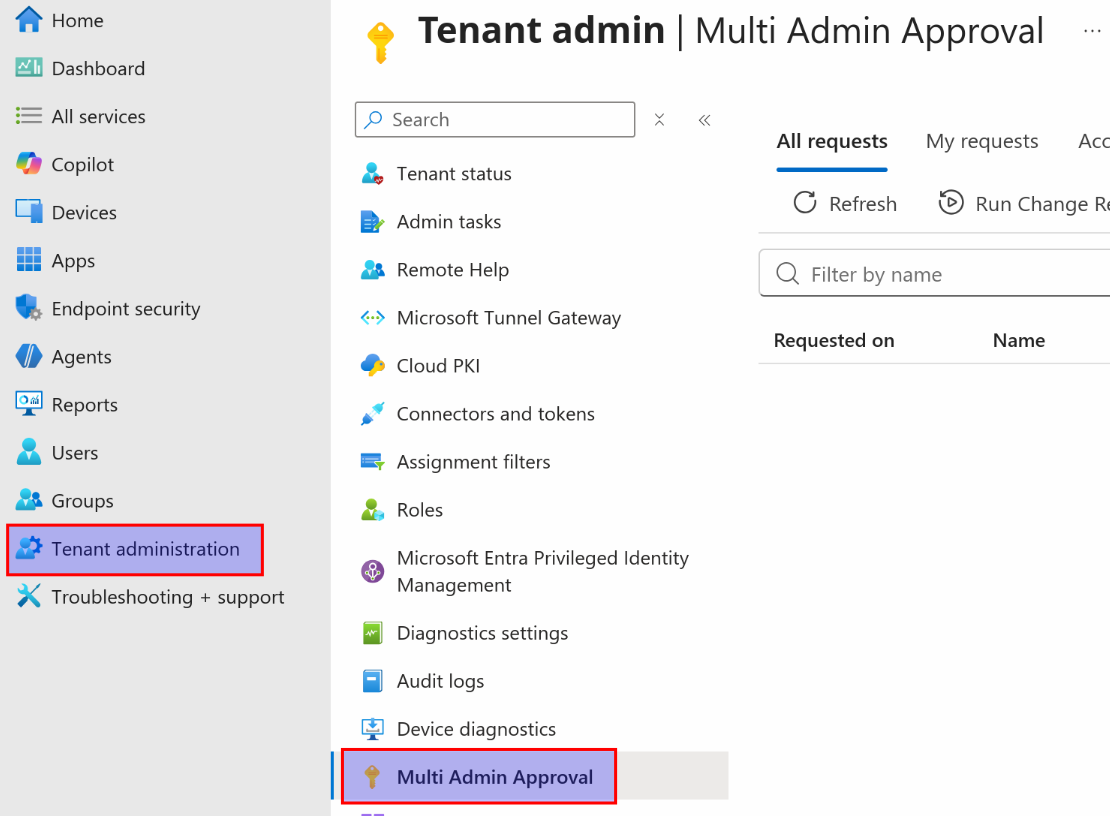Screen dimensions: 1110x816
Task: Go to Devices in the sidebar
Action: (x=84, y=212)
